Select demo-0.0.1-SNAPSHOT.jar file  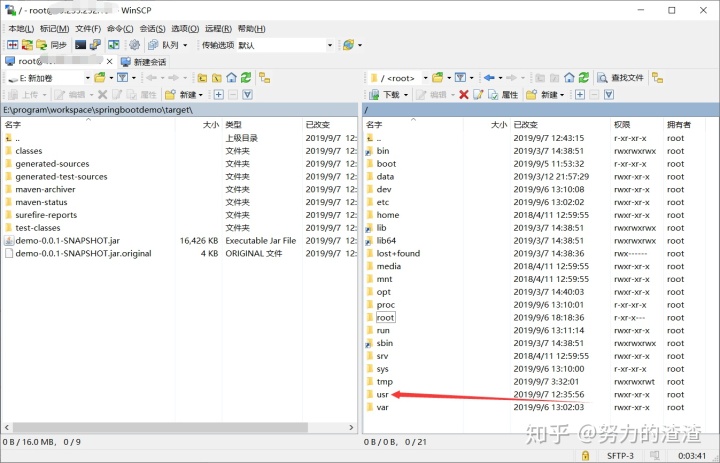[x=68, y=241]
